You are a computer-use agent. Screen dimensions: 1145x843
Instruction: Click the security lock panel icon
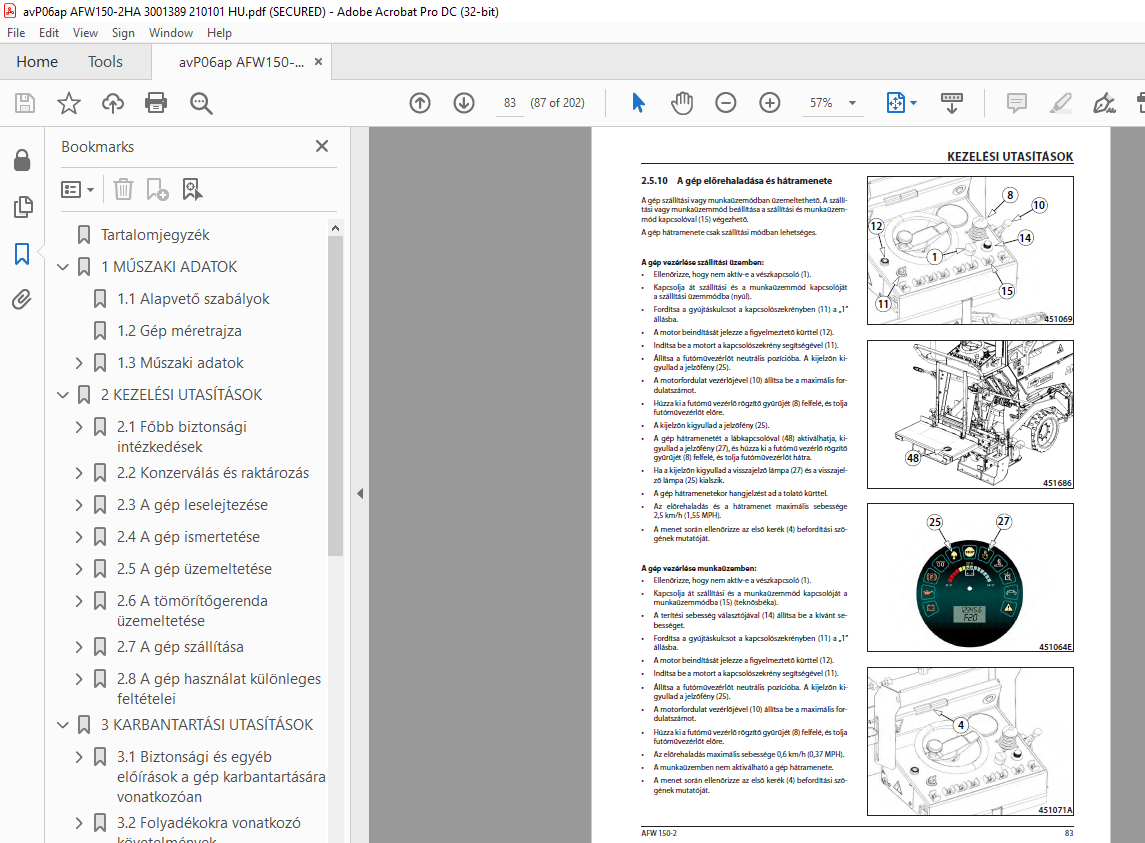[x=22, y=160]
